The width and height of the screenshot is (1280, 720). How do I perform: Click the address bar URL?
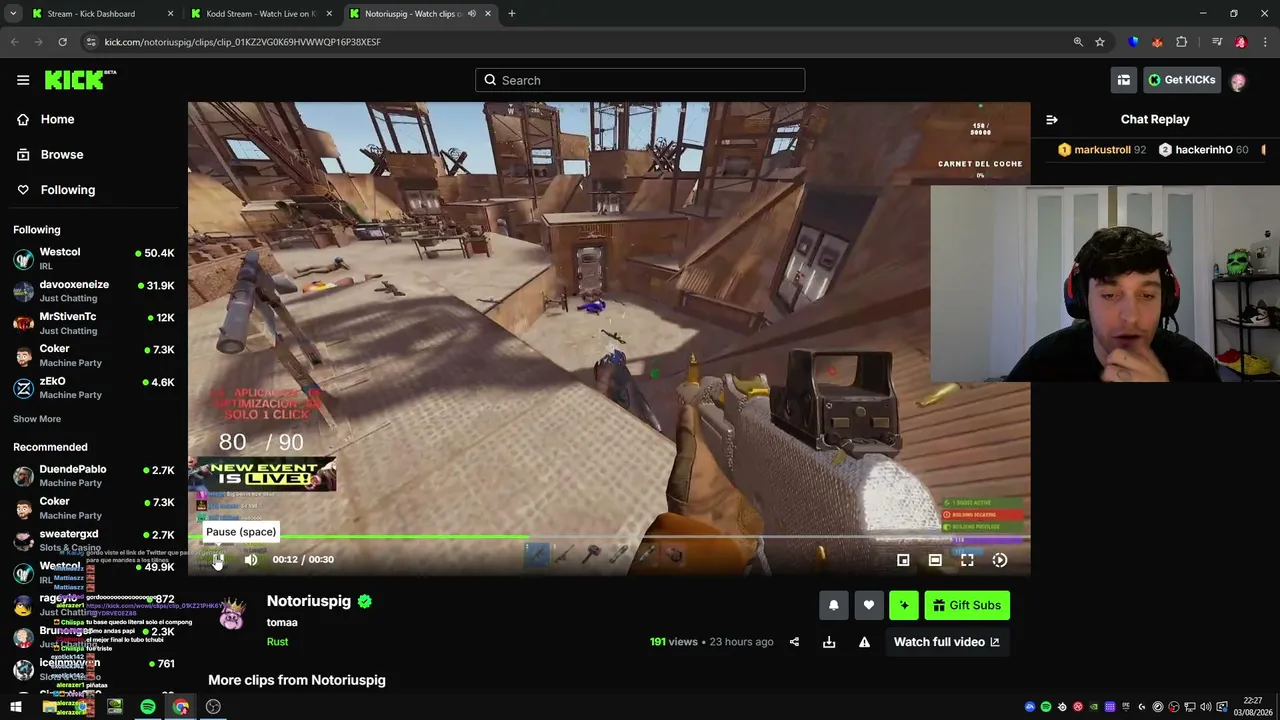click(x=242, y=42)
